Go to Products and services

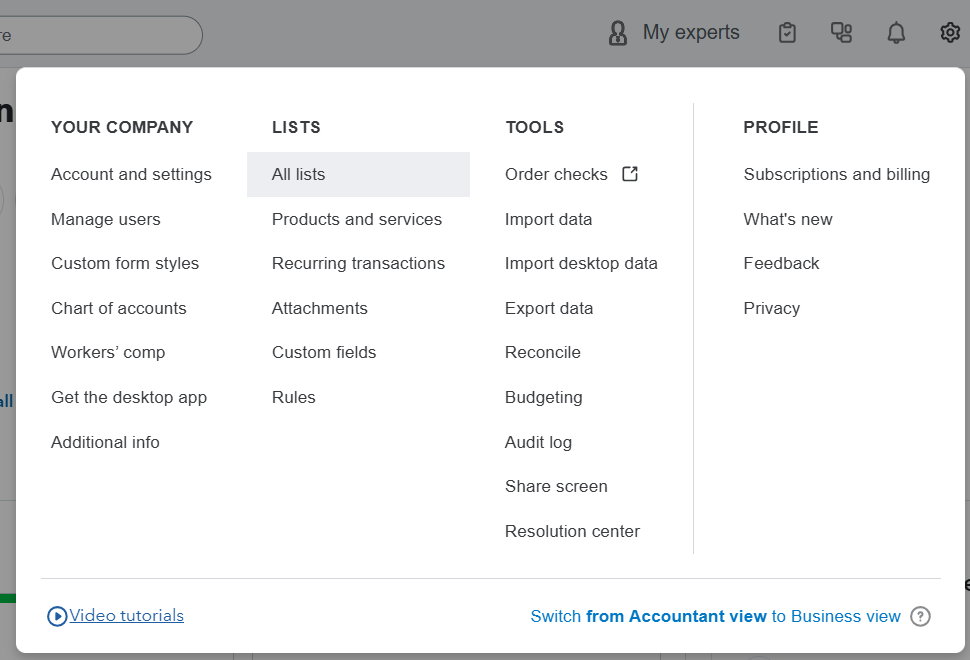click(x=356, y=219)
